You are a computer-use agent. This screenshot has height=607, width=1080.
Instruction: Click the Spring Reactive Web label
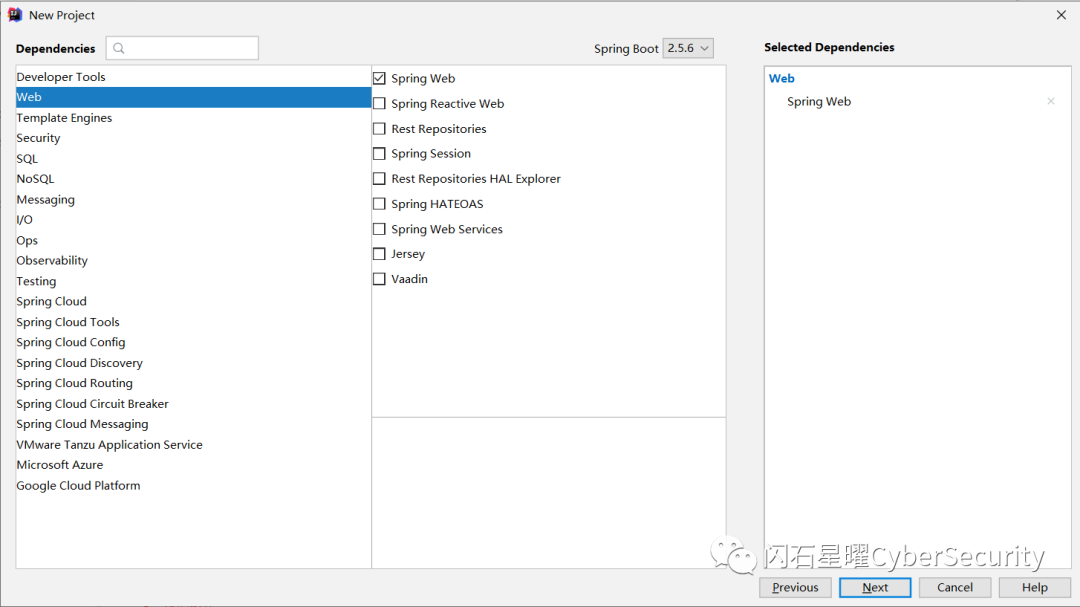pos(448,103)
